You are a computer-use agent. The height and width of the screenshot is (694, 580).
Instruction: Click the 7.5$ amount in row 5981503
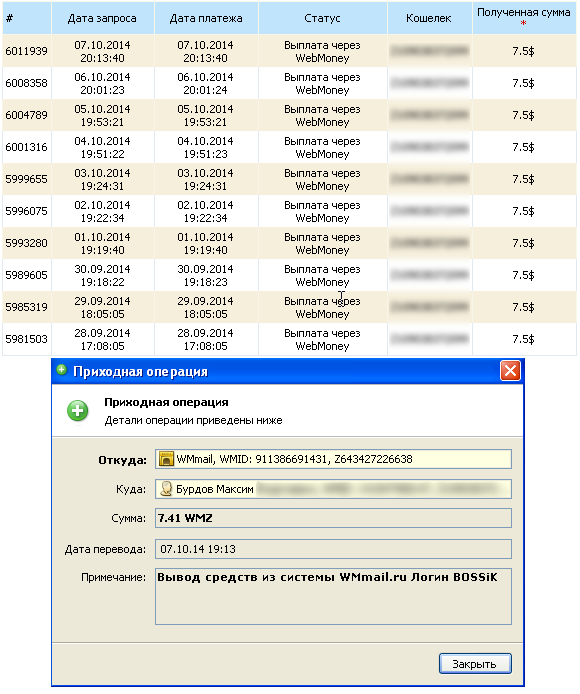(x=524, y=339)
